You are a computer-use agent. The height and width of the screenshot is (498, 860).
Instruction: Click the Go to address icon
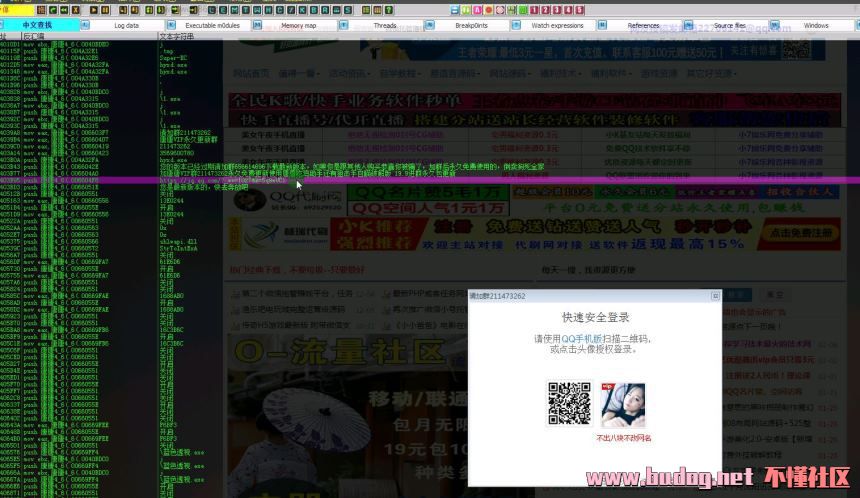pos(194,10)
